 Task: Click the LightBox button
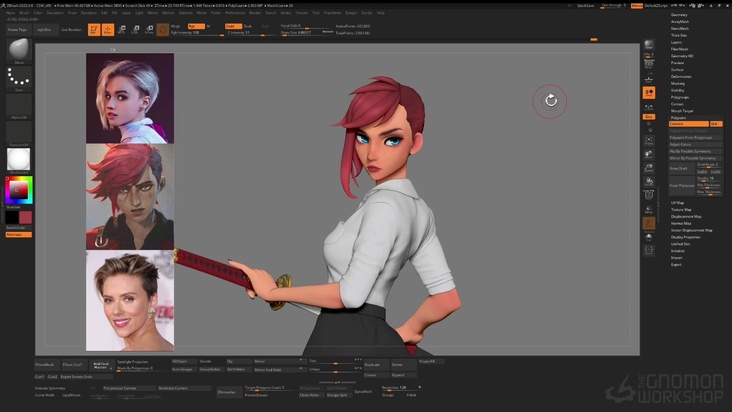(44, 30)
